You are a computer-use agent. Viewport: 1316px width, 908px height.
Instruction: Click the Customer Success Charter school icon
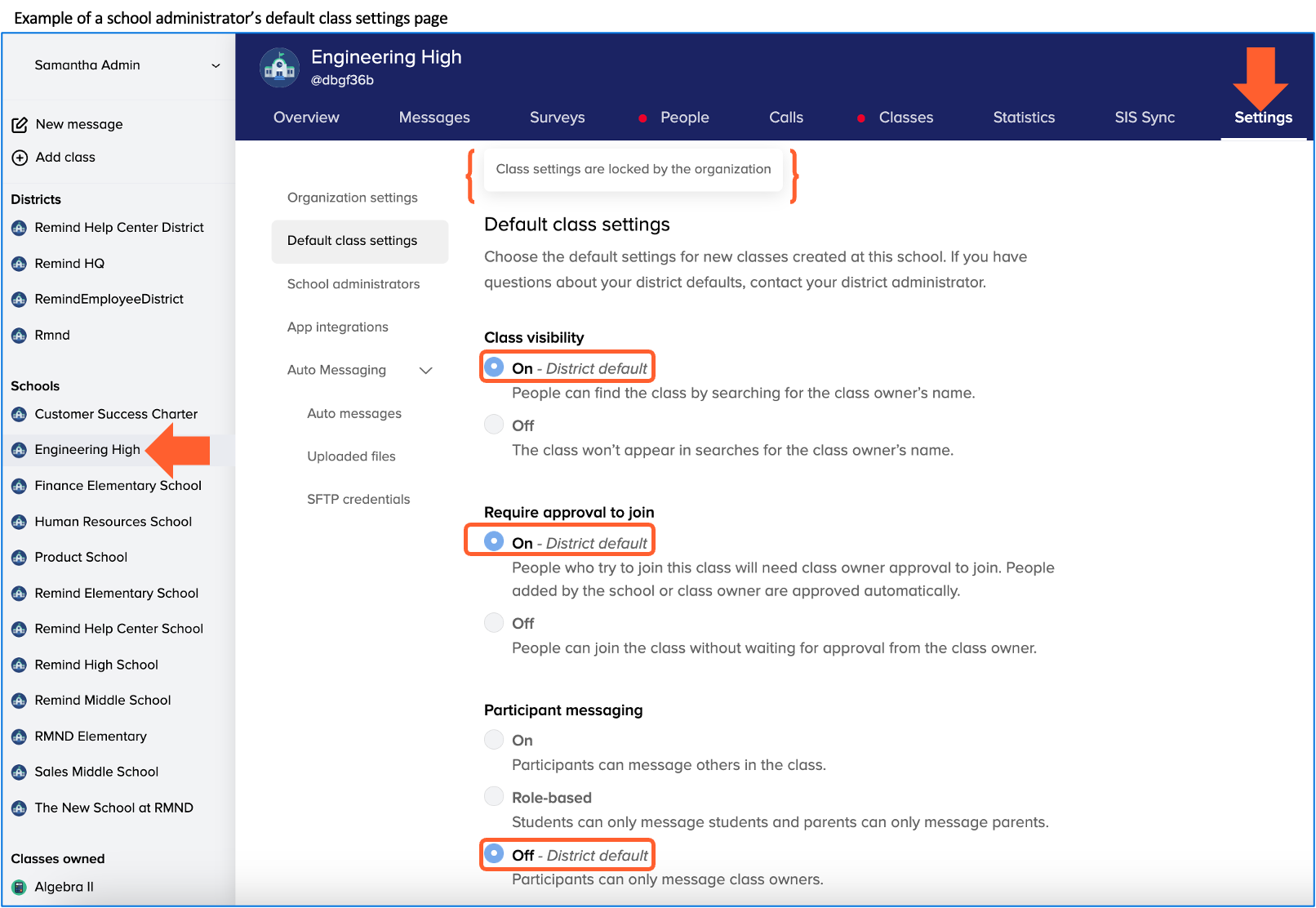tap(20, 415)
